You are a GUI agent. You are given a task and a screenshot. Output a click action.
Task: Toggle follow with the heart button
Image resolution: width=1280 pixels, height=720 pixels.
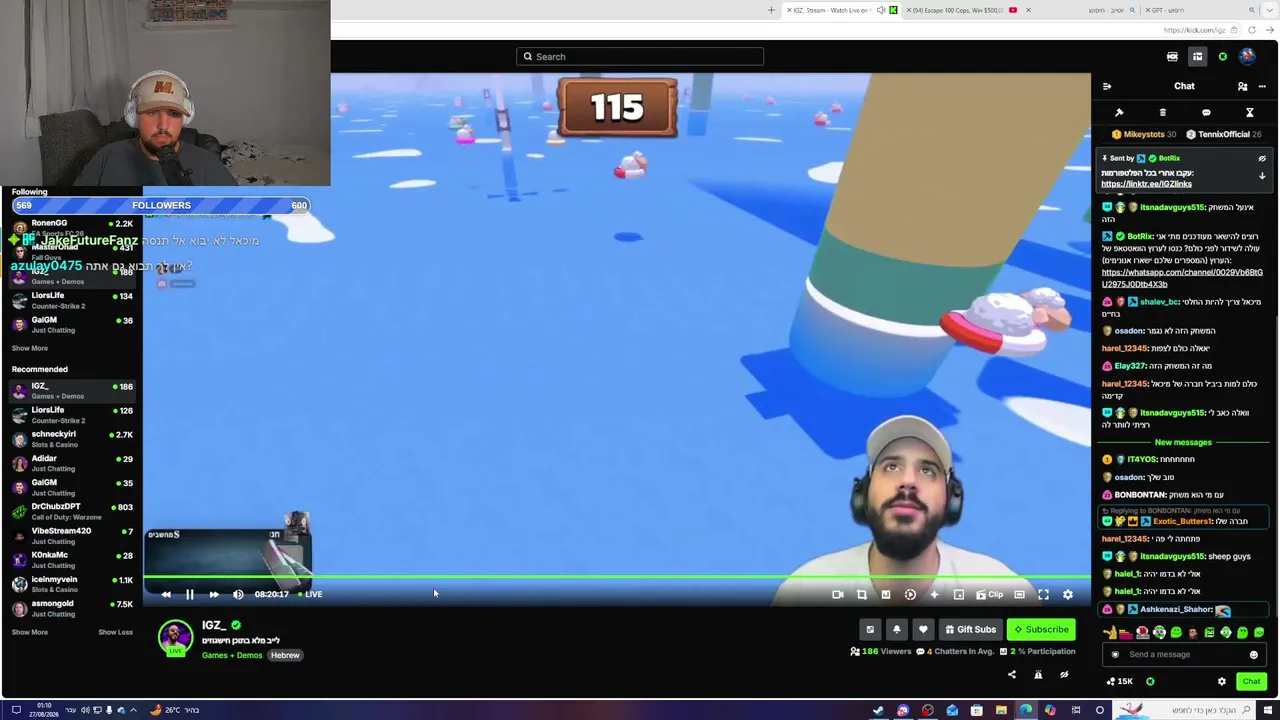(x=922, y=629)
